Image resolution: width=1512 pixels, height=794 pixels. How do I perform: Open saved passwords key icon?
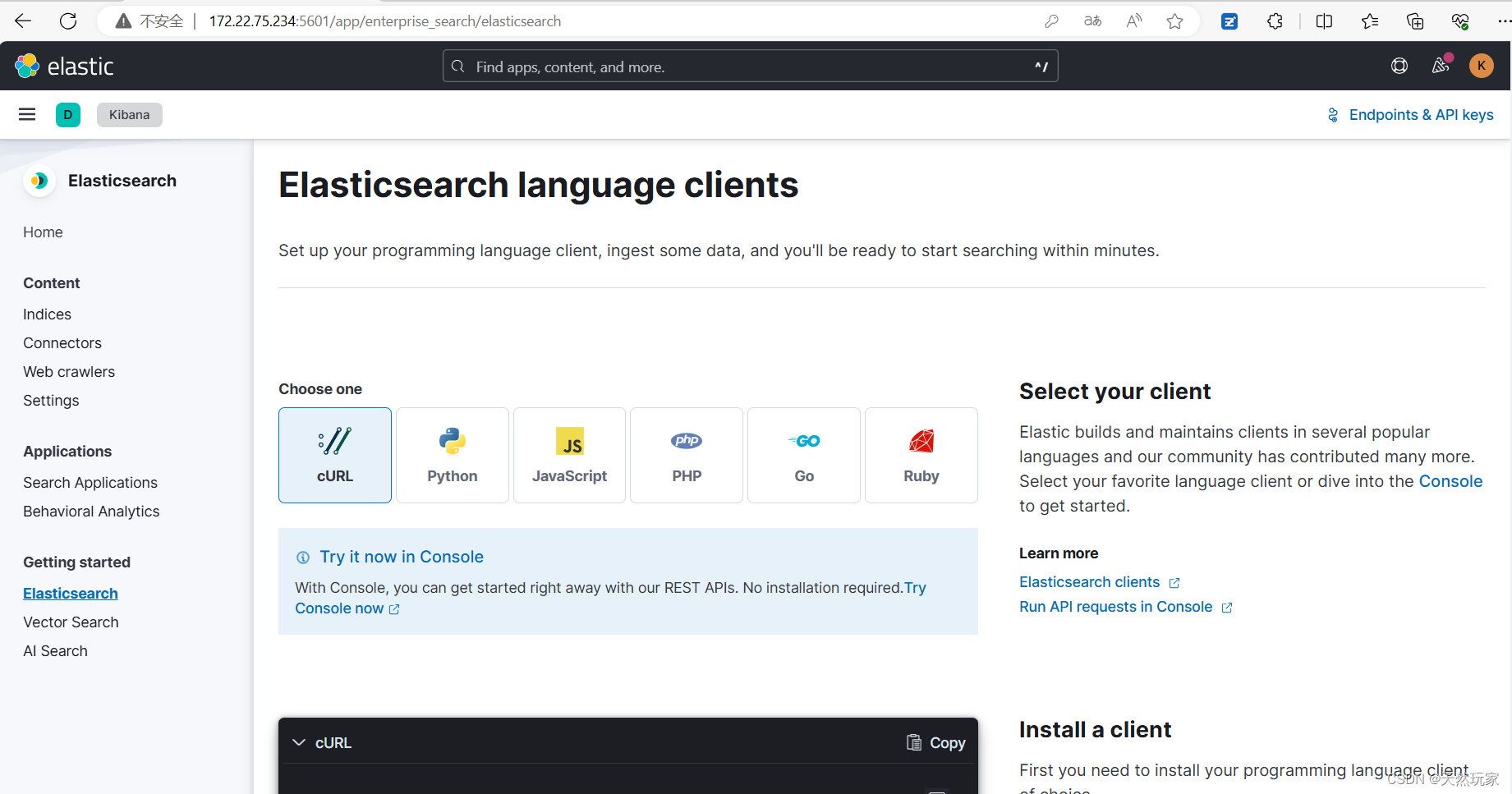click(x=1051, y=21)
